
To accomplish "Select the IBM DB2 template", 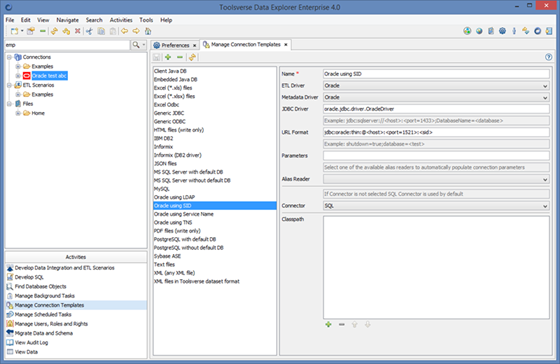I will (x=215, y=139).
